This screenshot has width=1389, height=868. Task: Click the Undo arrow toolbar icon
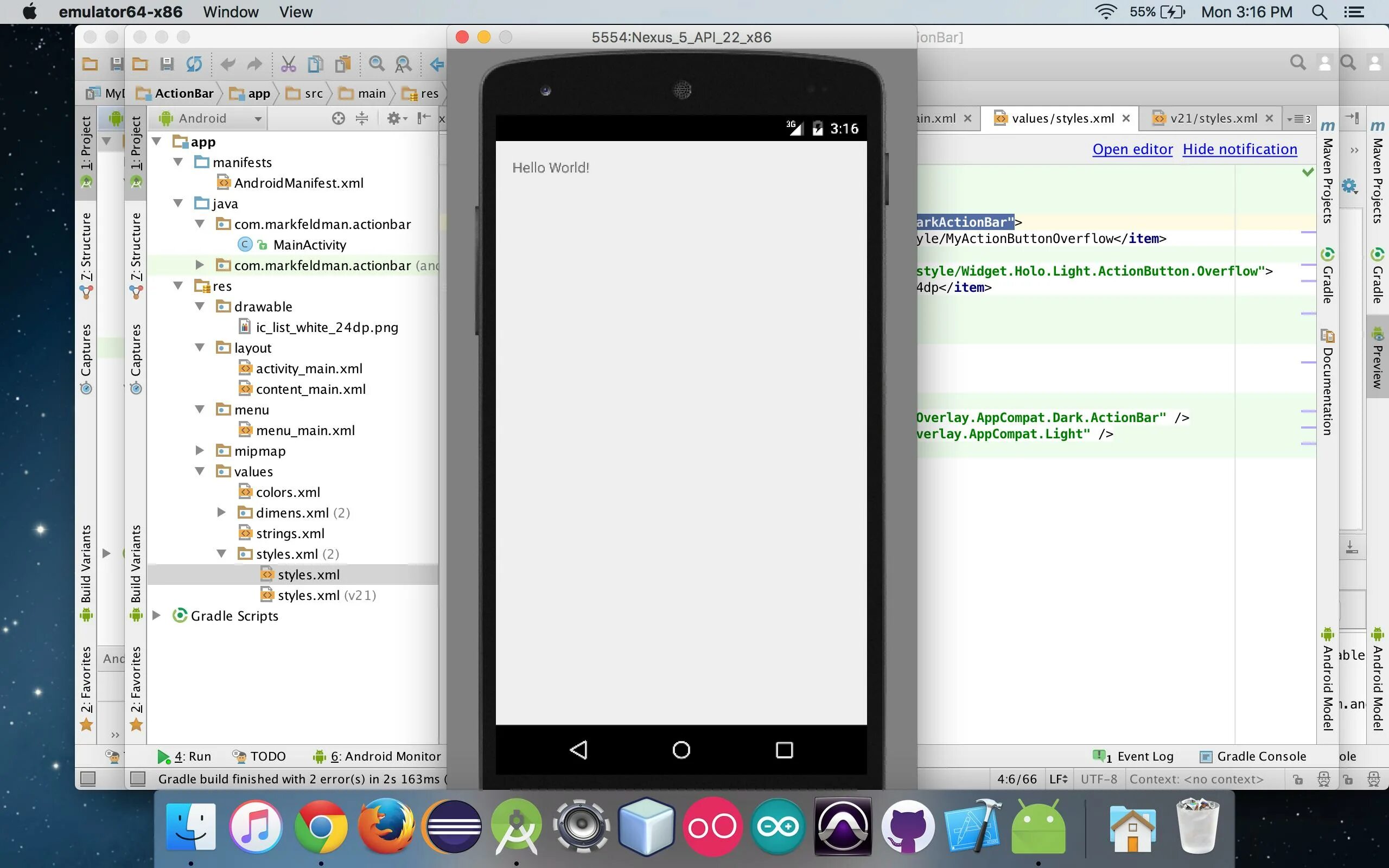[228, 63]
